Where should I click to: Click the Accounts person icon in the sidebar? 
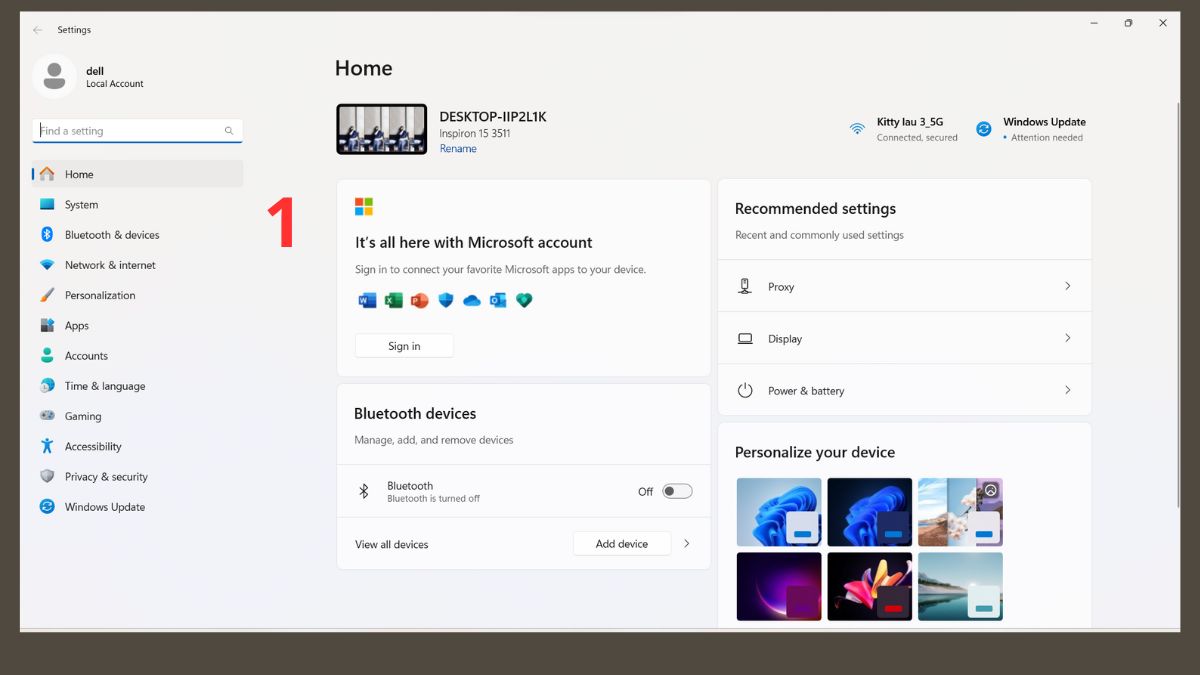click(47, 355)
